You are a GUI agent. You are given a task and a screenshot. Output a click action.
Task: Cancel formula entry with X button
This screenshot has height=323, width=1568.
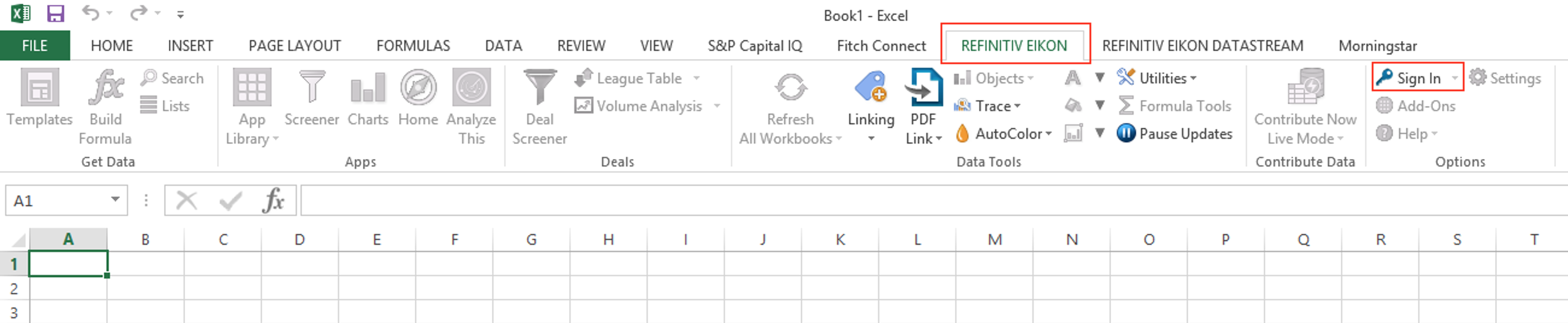186,200
